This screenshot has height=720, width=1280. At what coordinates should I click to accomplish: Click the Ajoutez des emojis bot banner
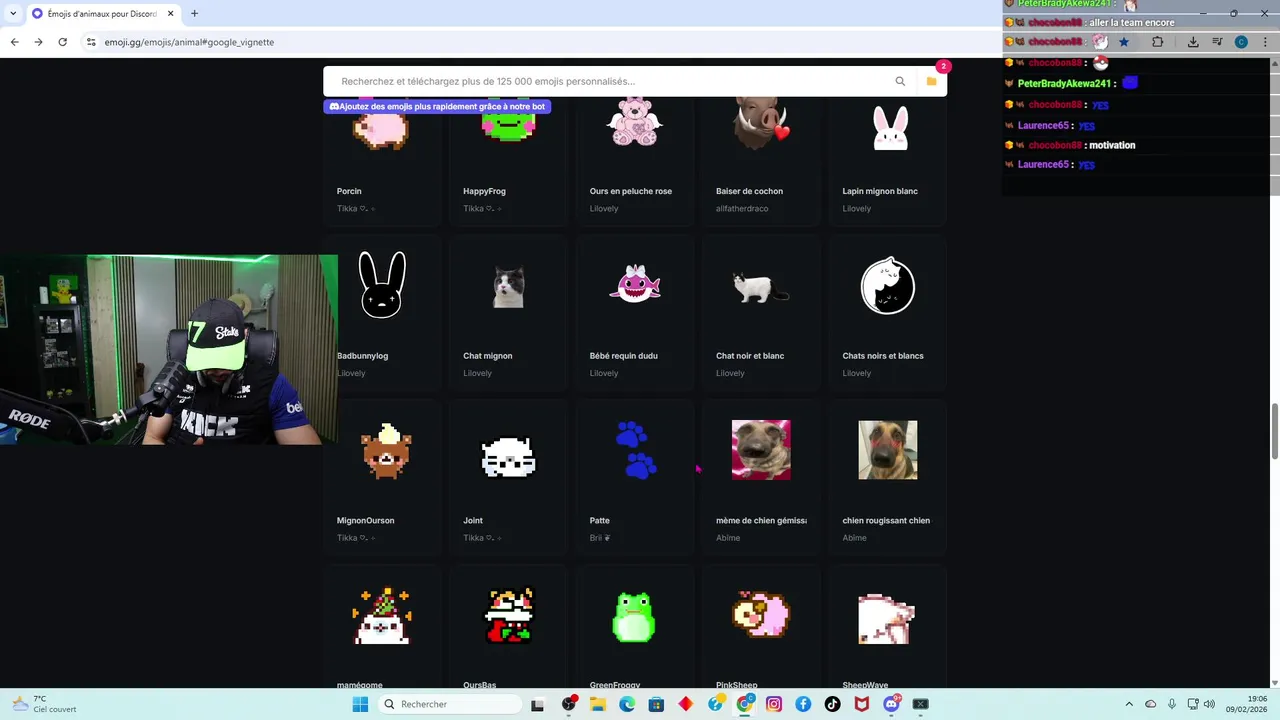(437, 106)
